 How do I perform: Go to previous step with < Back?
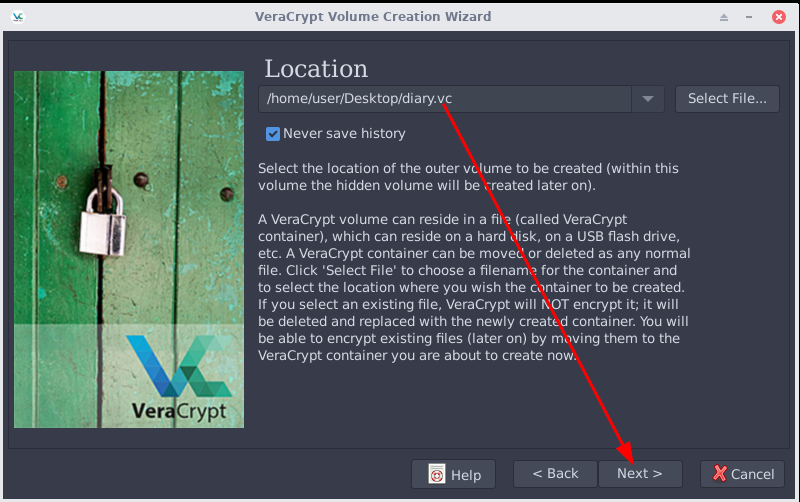[555, 474]
